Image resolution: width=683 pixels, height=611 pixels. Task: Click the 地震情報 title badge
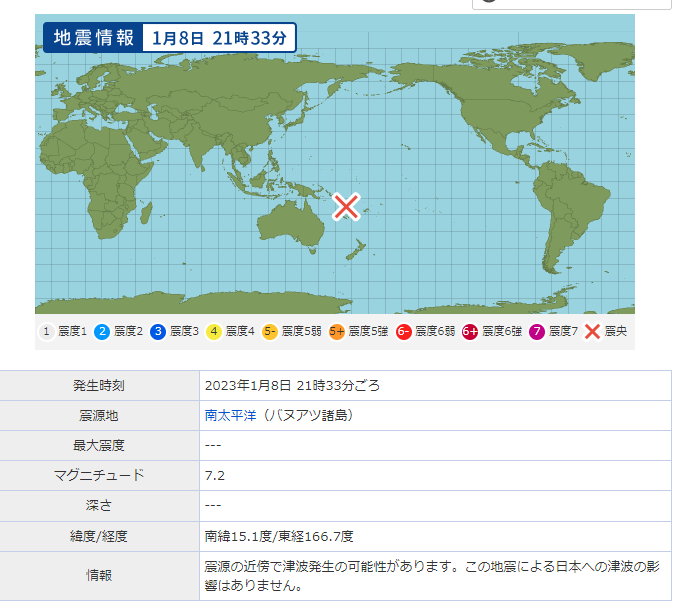pyautogui.click(x=93, y=38)
